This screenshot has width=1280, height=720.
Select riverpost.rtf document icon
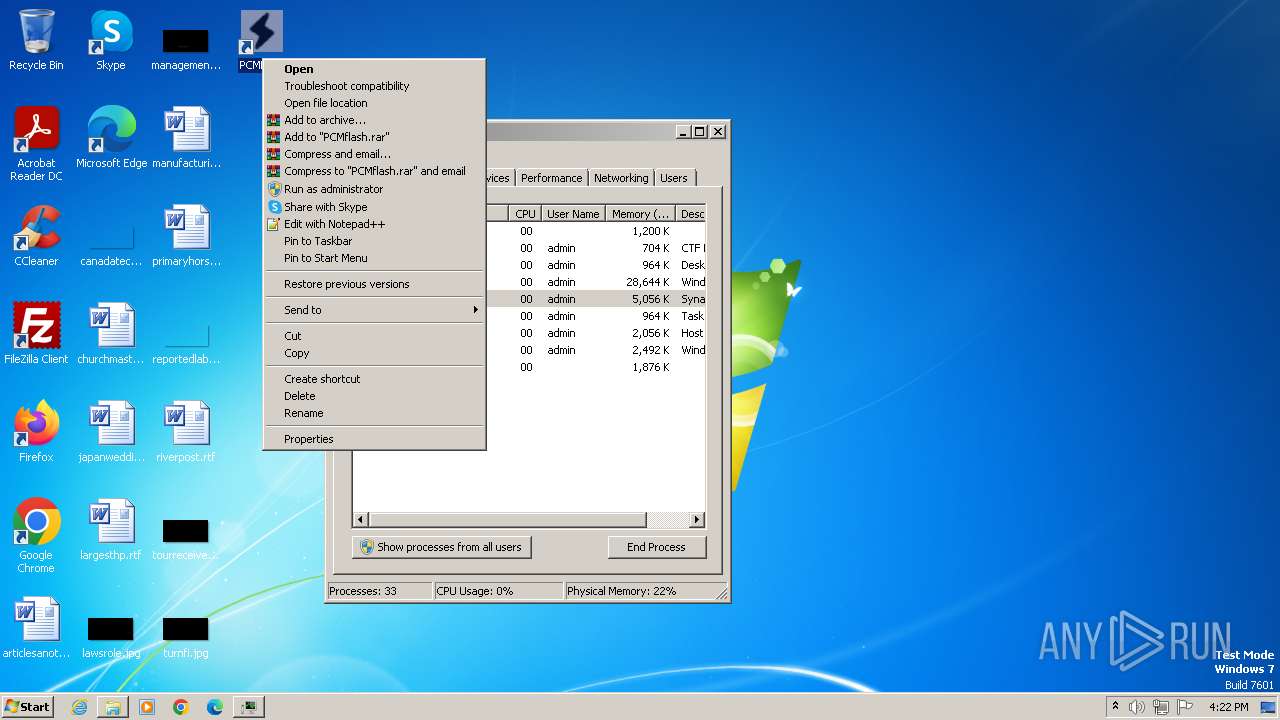(x=186, y=432)
